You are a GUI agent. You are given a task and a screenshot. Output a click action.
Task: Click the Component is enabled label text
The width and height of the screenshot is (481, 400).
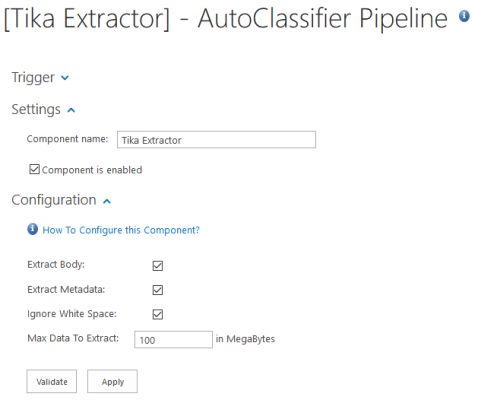[x=92, y=170]
